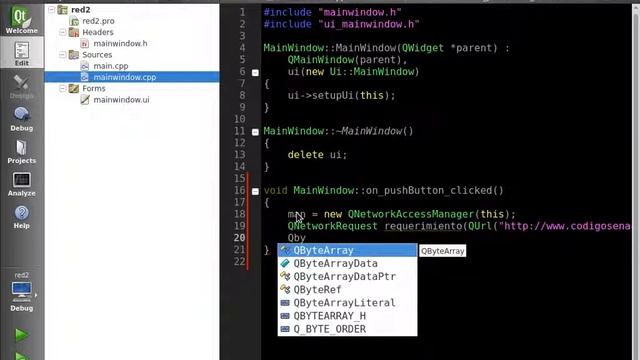640x360 pixels.
Task: Switch to Edit mode in sidebar
Action: click(x=21, y=53)
